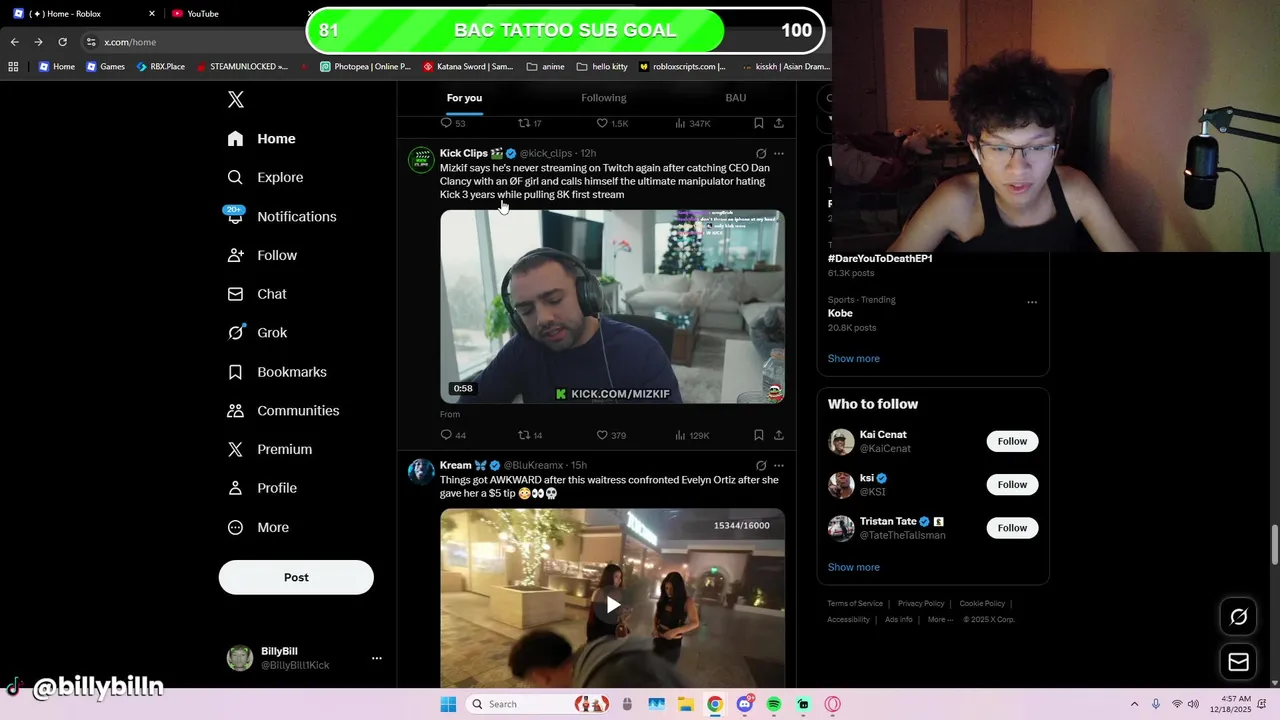Viewport: 1280px width, 720px height.
Task: Open Grok explain icon on Kream post
Action: tap(761, 466)
